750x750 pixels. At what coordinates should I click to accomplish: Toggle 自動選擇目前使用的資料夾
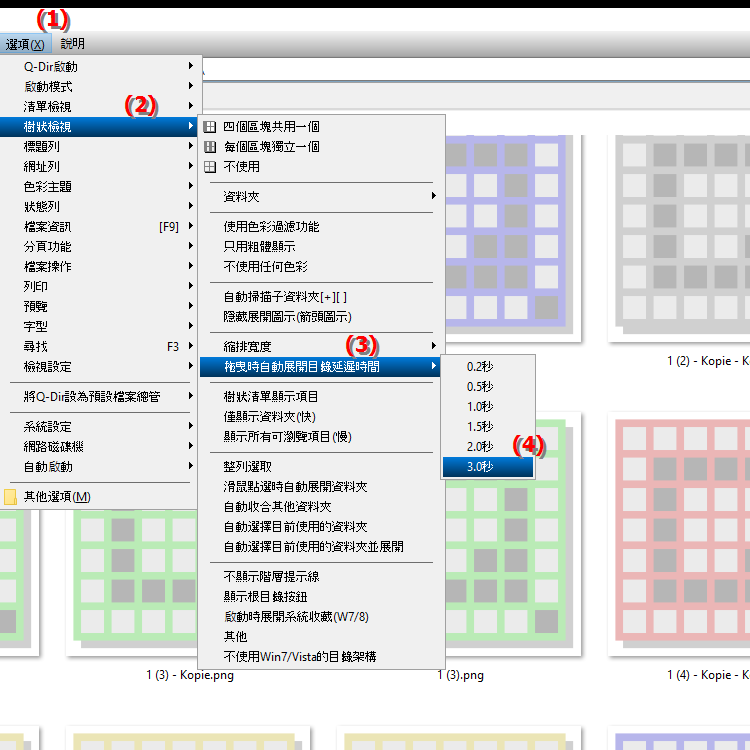[x=322, y=527]
